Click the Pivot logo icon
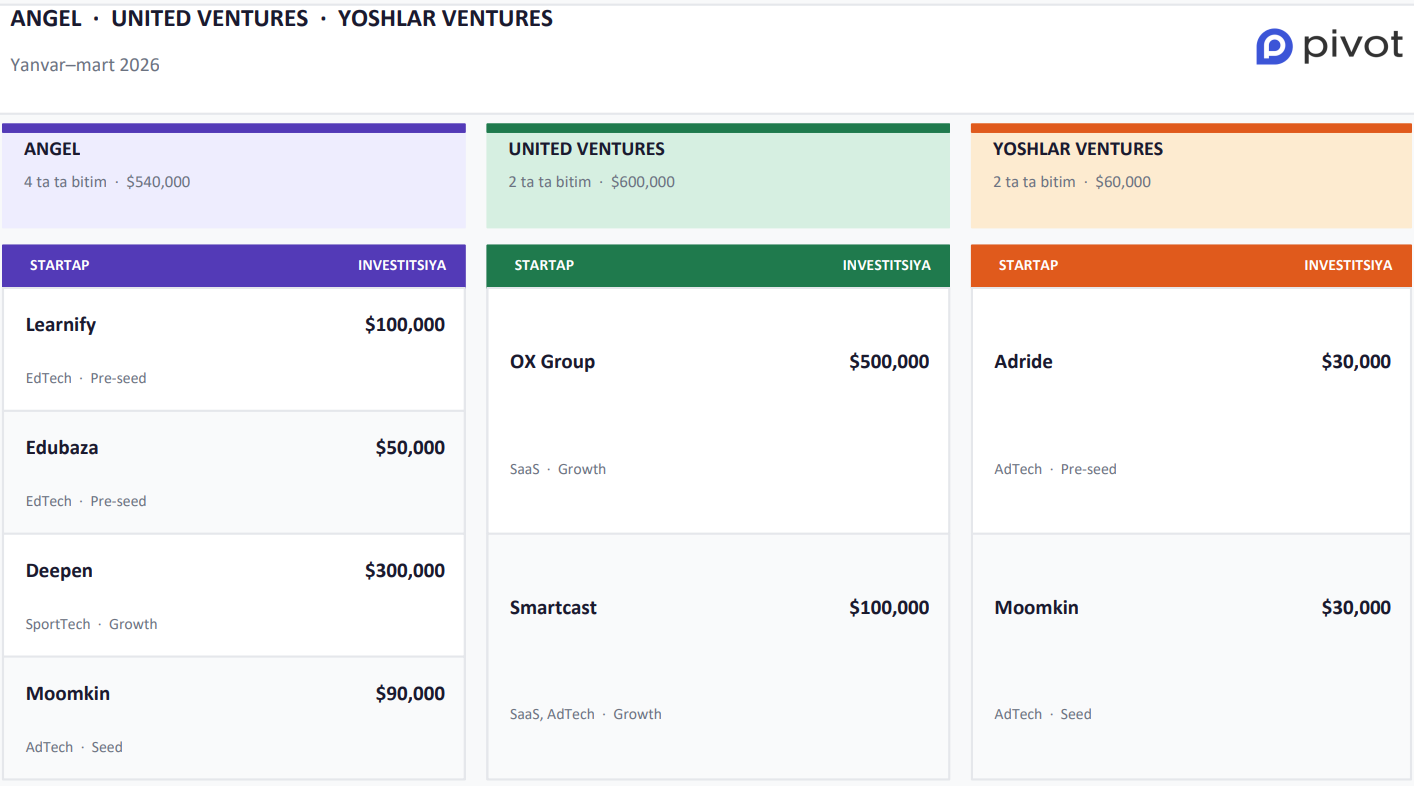Screen dimensions: 1414x786 1274,47
